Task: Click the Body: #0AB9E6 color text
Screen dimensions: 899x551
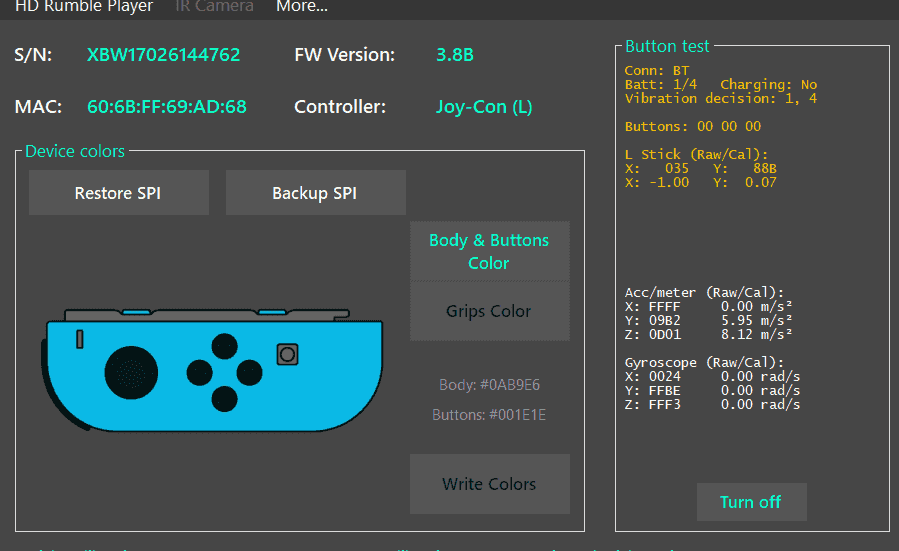Action: pyautogui.click(x=489, y=385)
